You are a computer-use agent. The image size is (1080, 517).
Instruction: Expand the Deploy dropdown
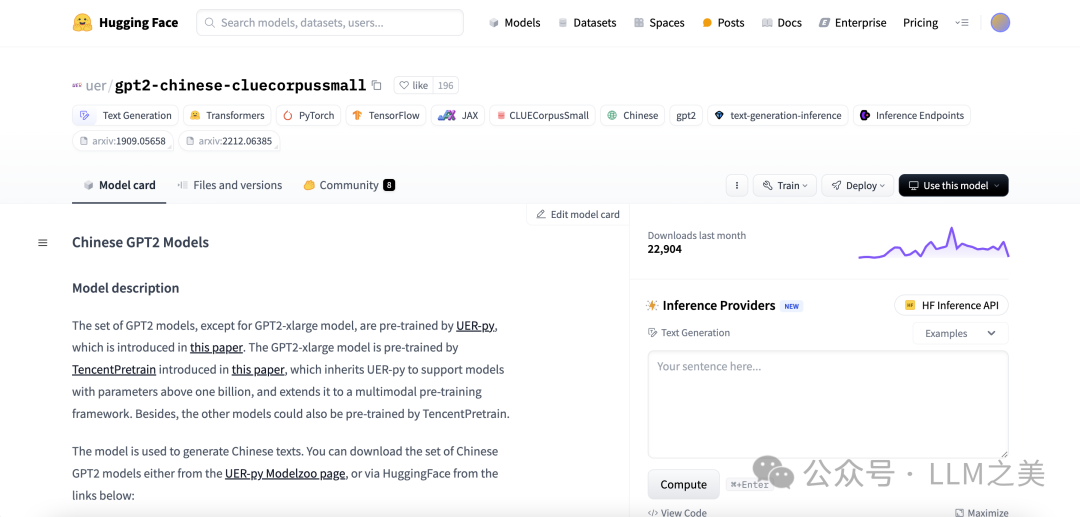pos(858,185)
